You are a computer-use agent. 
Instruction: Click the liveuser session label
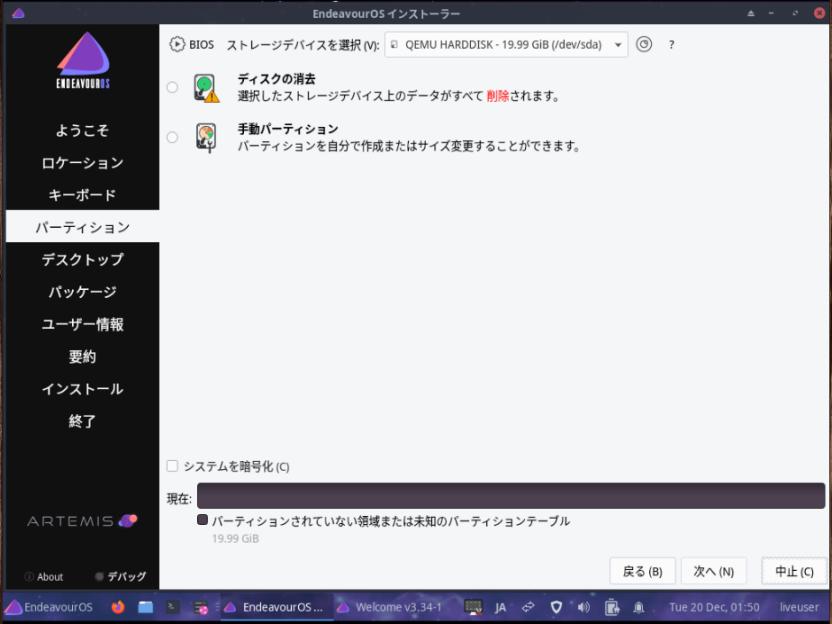point(799,607)
